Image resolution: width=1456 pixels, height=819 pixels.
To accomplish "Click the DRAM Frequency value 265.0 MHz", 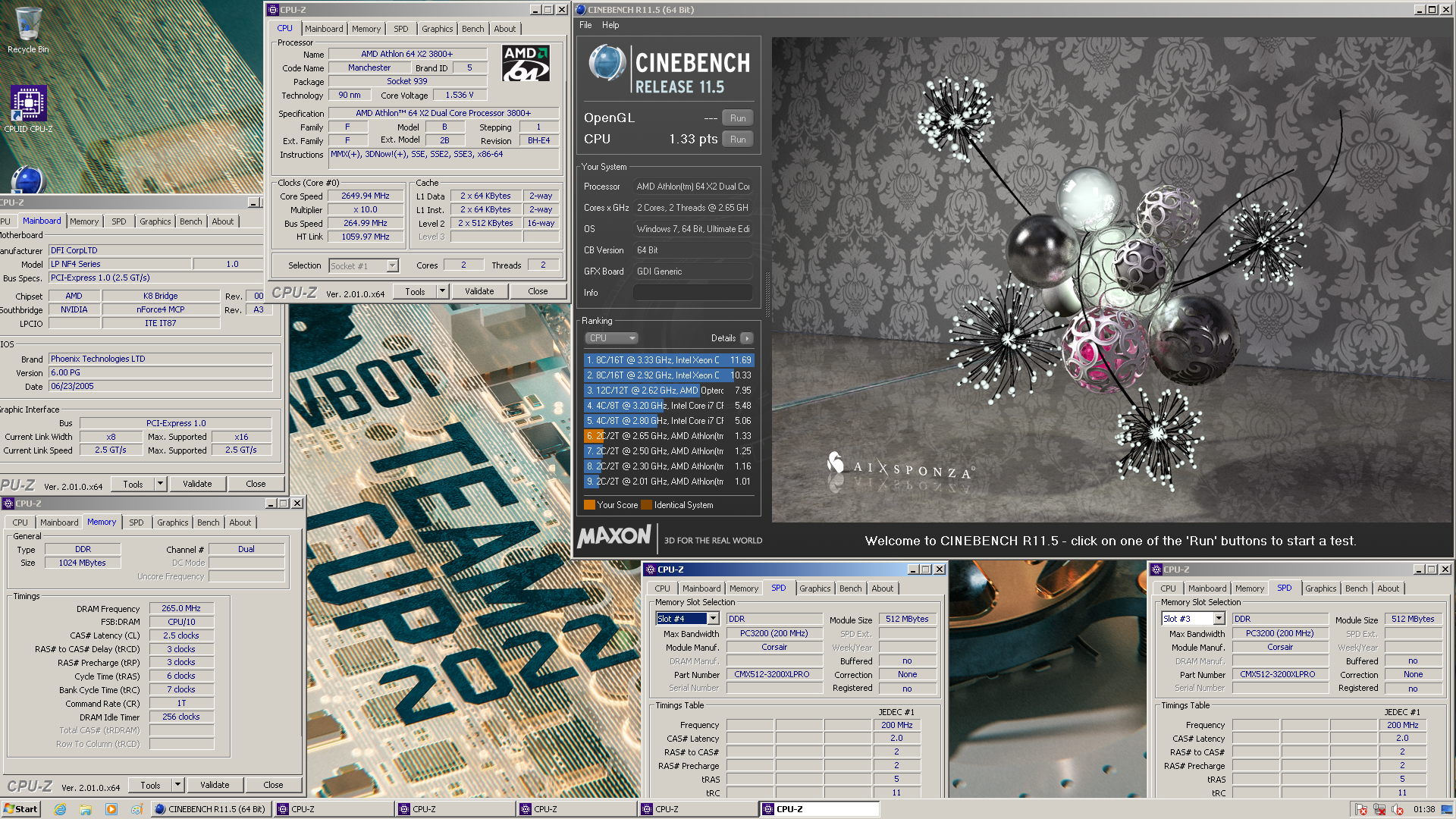I will 181,608.
